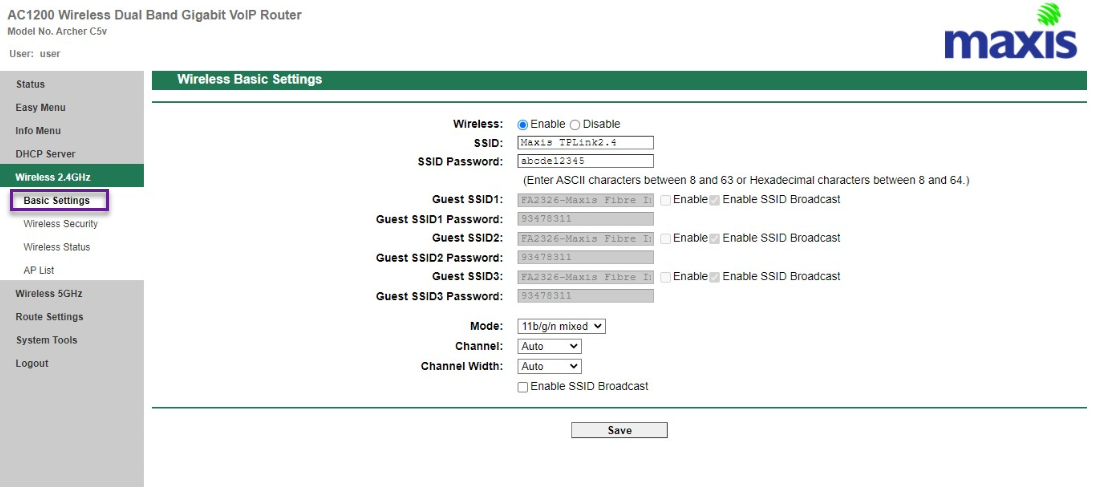Screen dimensions: 1096x487
Task: Click the SSID Password field
Action: (x=586, y=161)
